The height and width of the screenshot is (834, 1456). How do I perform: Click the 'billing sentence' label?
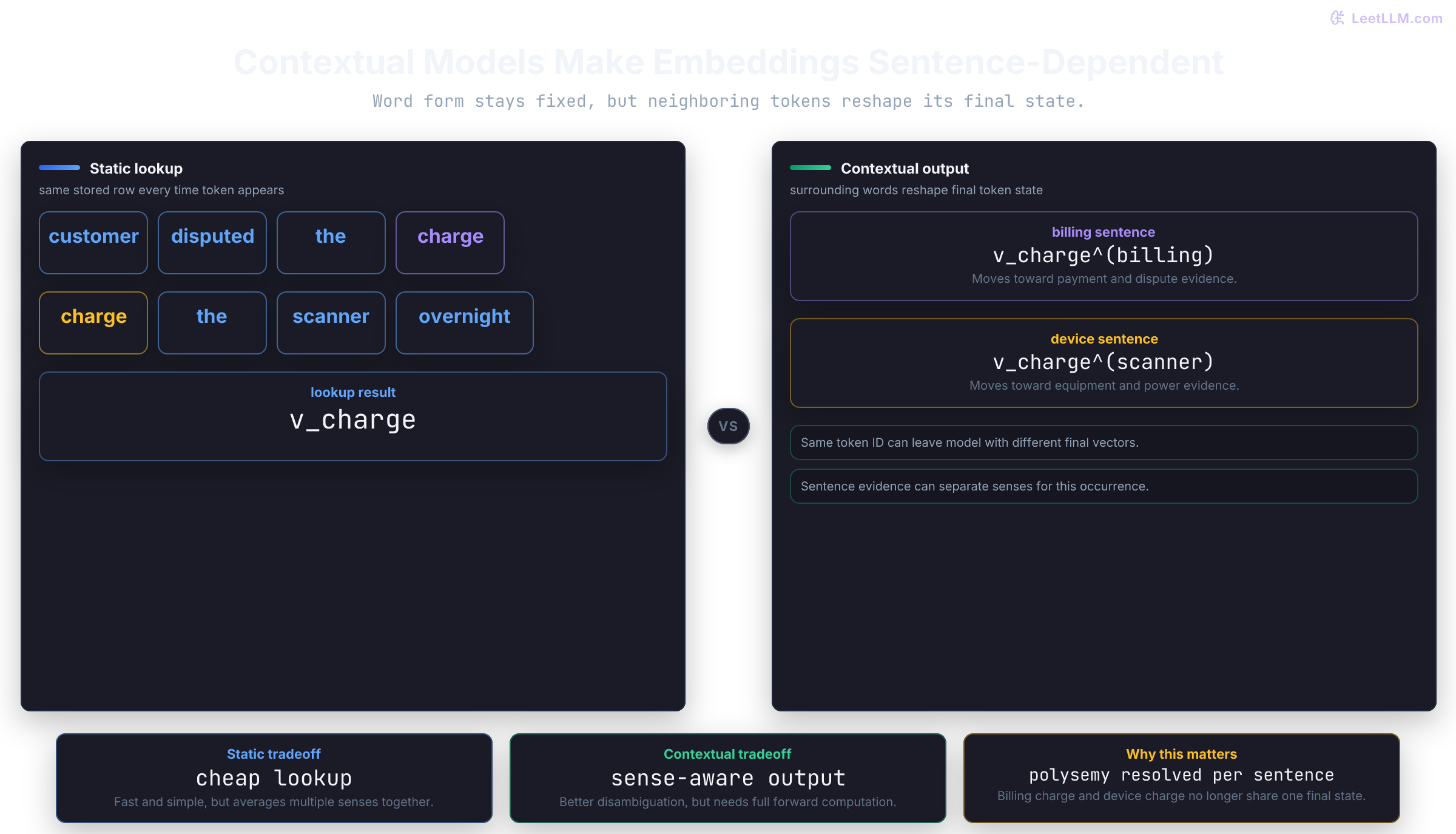(1104, 232)
